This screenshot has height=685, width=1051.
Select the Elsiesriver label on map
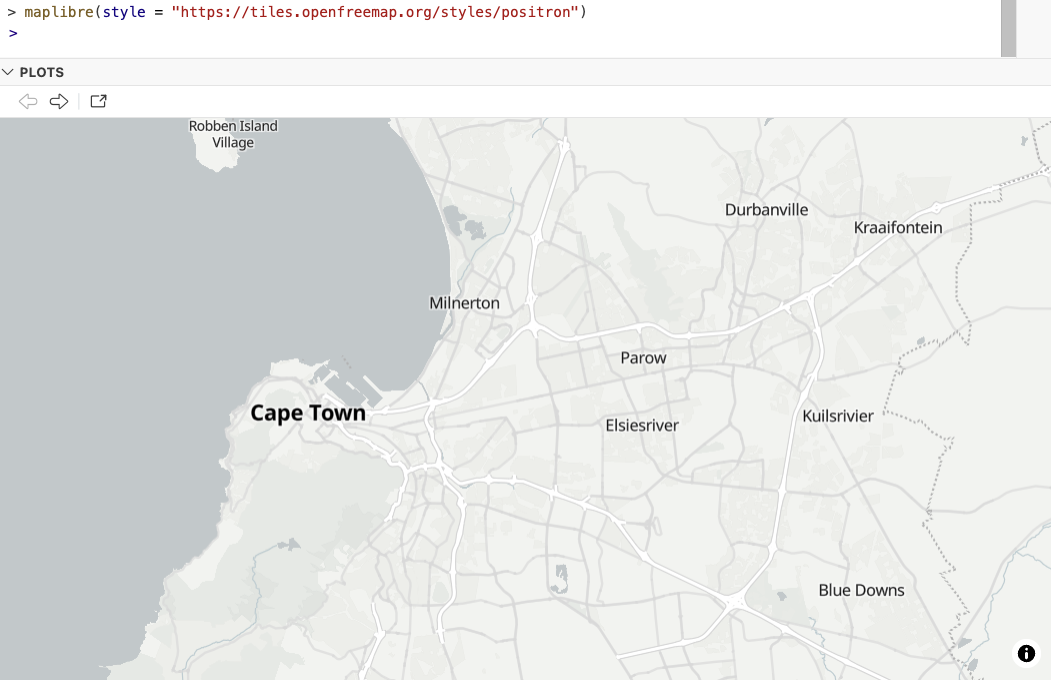pos(642,426)
